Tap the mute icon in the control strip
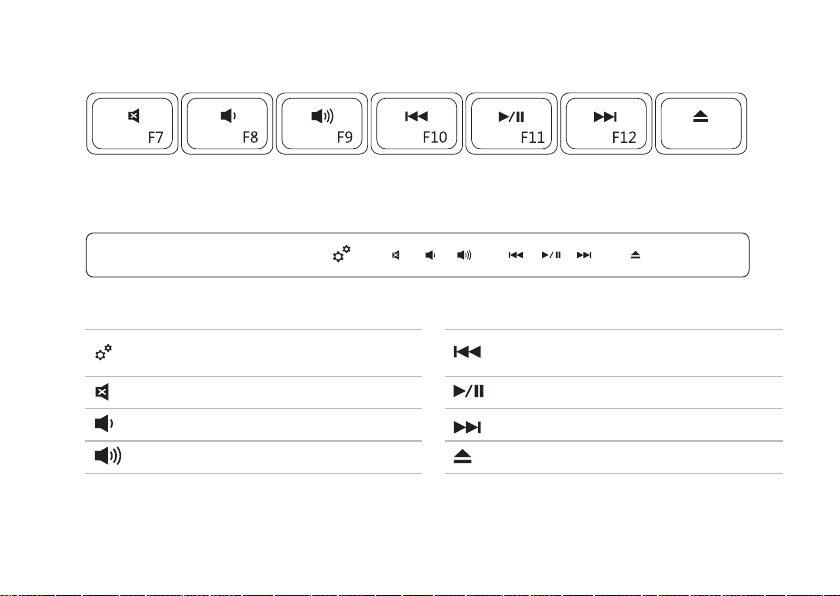840x596 pixels. click(396, 255)
